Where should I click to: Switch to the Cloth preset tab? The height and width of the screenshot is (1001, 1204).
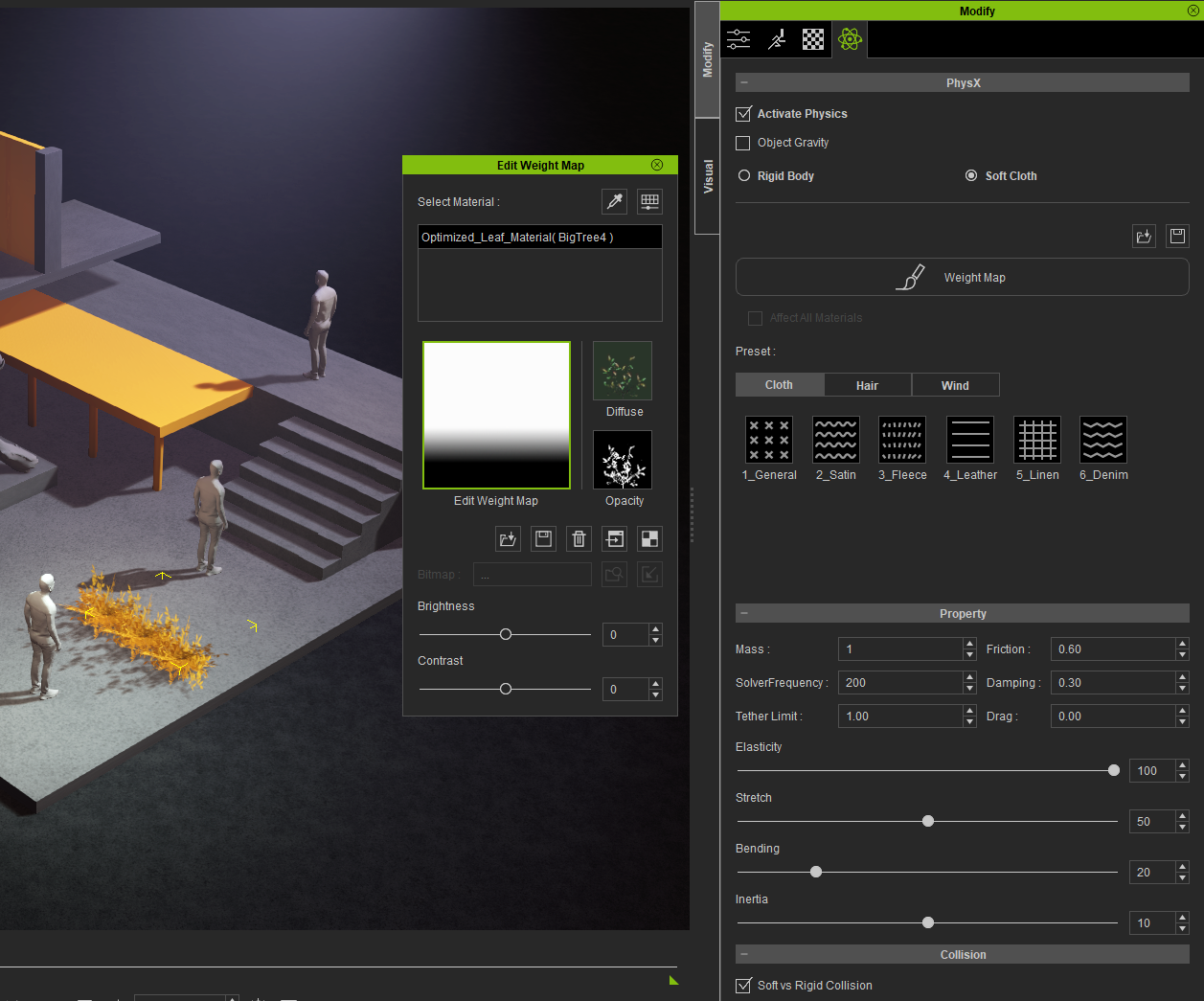click(779, 385)
